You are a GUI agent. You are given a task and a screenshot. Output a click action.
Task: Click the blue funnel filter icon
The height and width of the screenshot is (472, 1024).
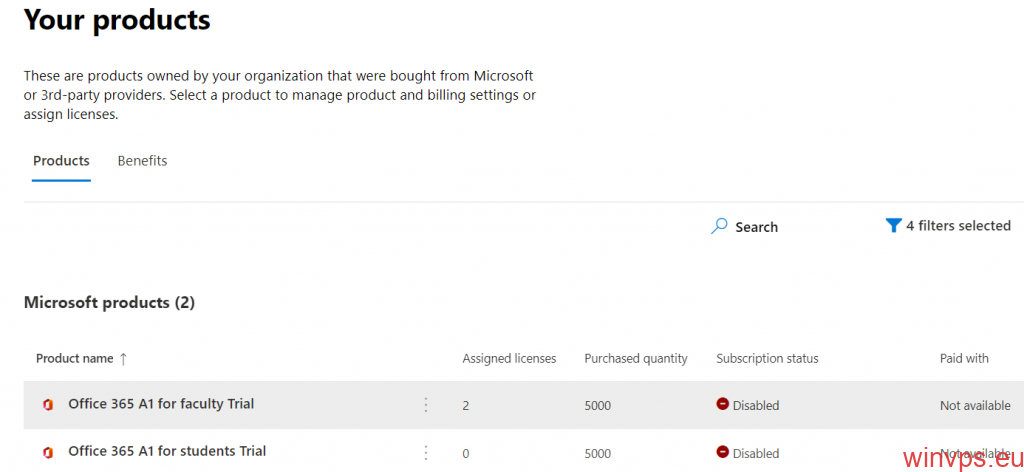point(893,226)
